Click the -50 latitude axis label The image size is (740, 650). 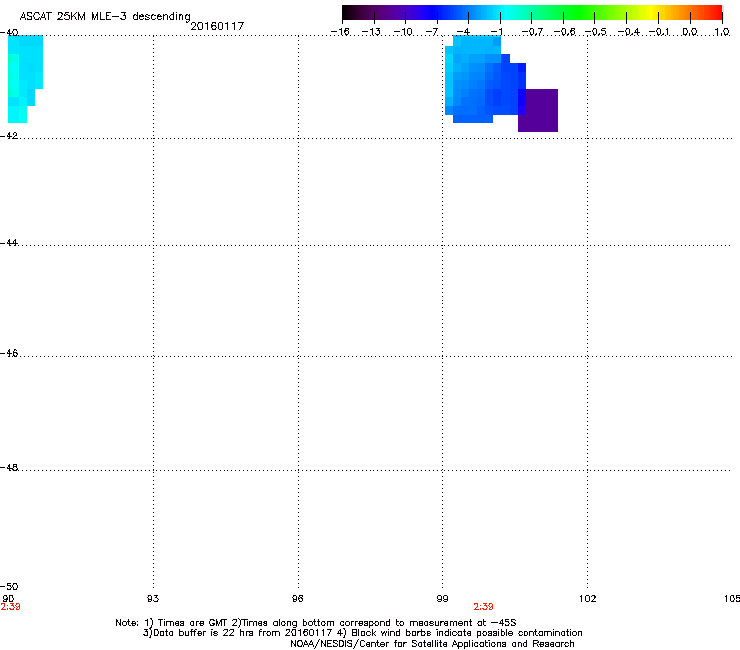(x=9, y=586)
